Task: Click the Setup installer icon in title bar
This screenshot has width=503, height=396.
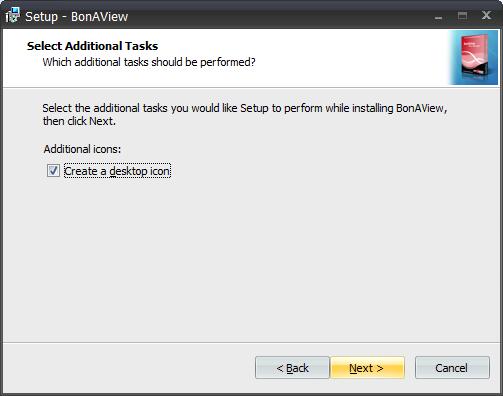Action: click(13, 15)
